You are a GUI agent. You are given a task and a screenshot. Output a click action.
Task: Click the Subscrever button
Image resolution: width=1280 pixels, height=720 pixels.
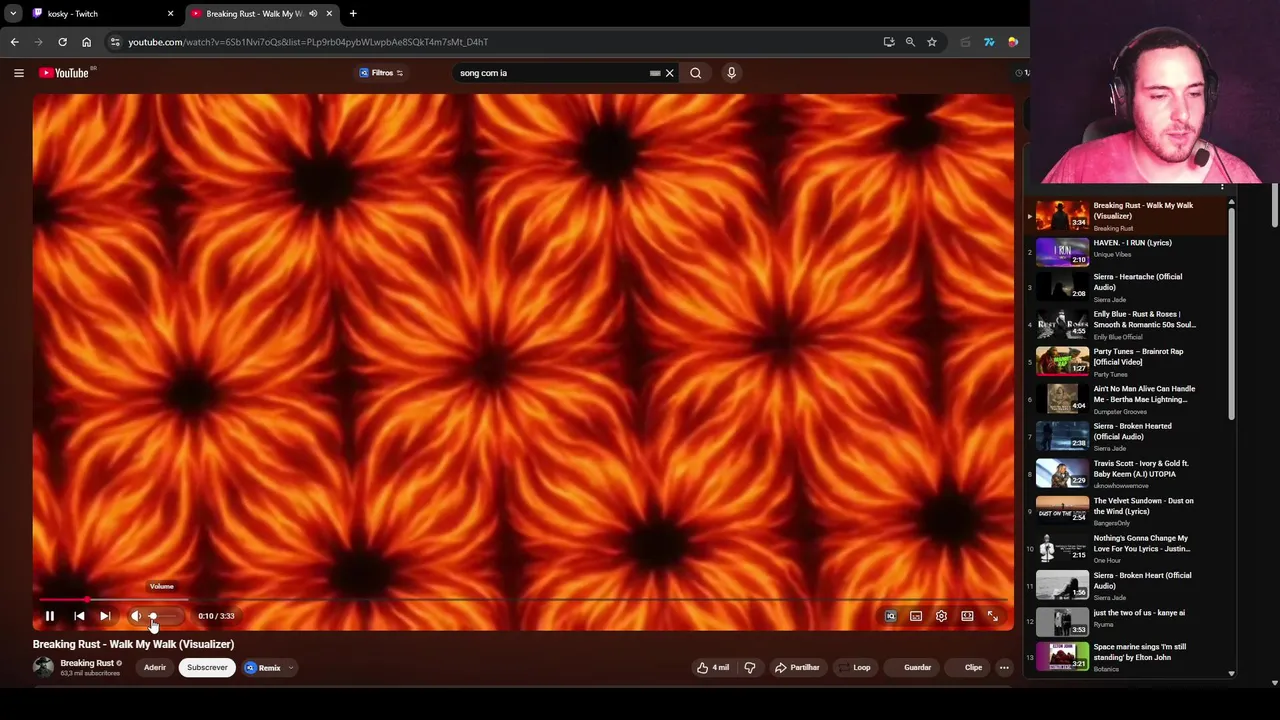(207, 667)
